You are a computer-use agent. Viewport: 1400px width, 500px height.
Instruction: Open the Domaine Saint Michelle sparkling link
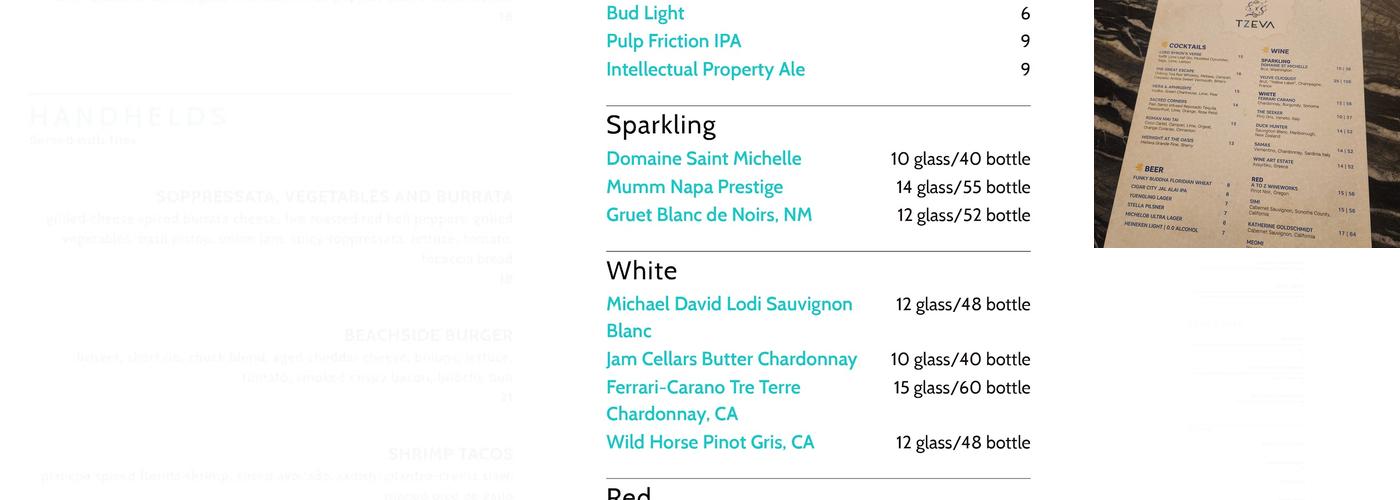point(703,159)
